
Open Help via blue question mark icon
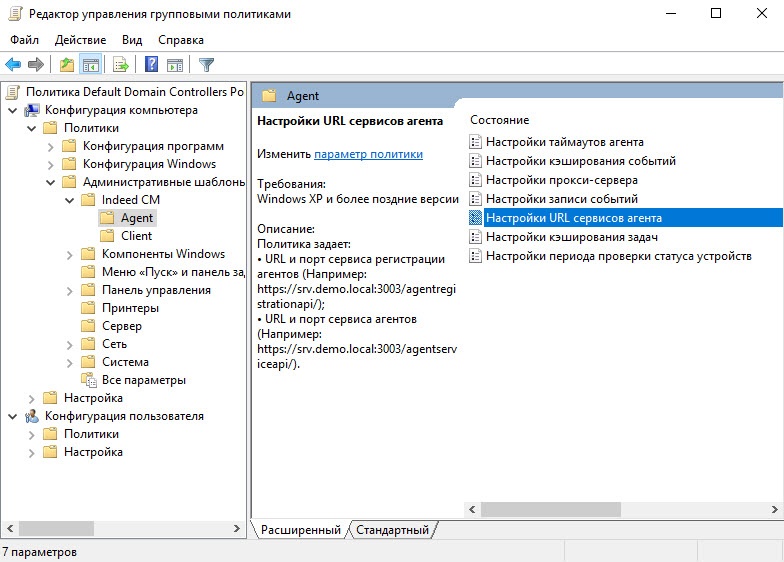(x=151, y=65)
